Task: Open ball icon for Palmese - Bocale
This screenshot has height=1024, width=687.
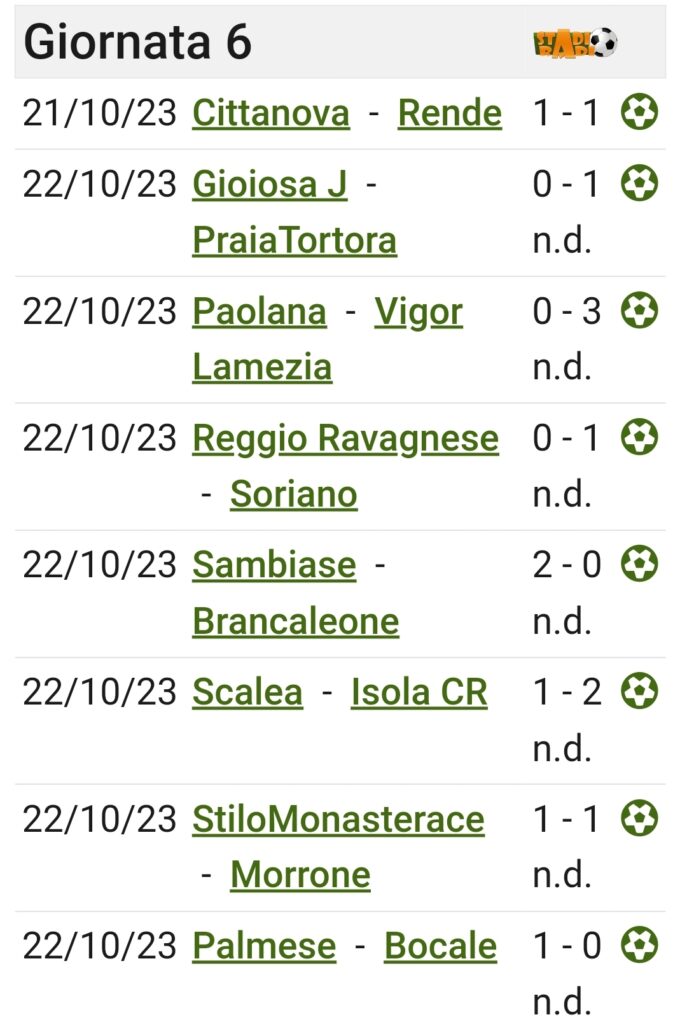Action: point(639,945)
